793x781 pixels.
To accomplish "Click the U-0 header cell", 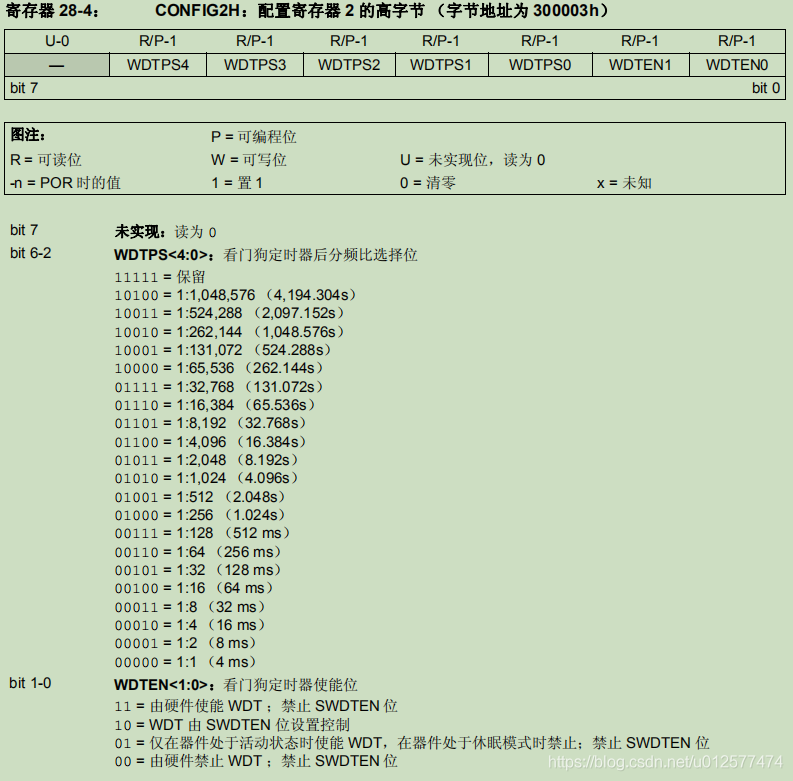I will (57, 41).
